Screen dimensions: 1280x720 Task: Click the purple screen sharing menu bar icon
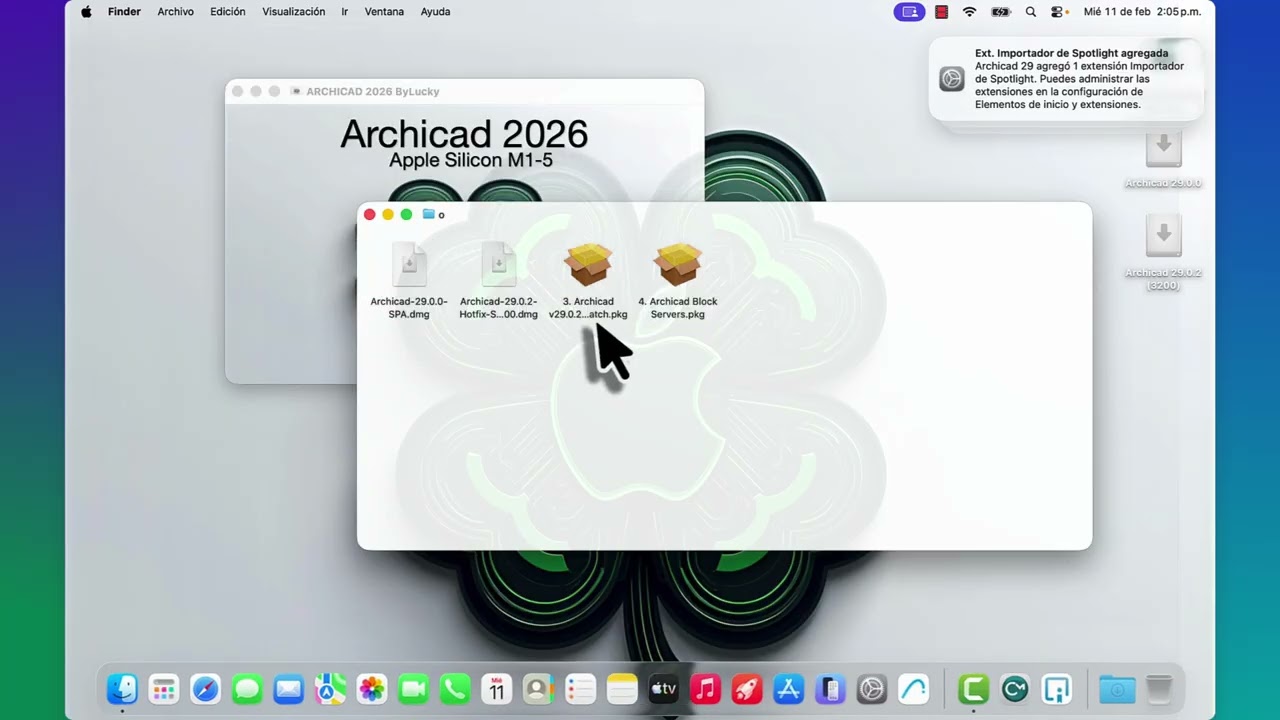(909, 12)
